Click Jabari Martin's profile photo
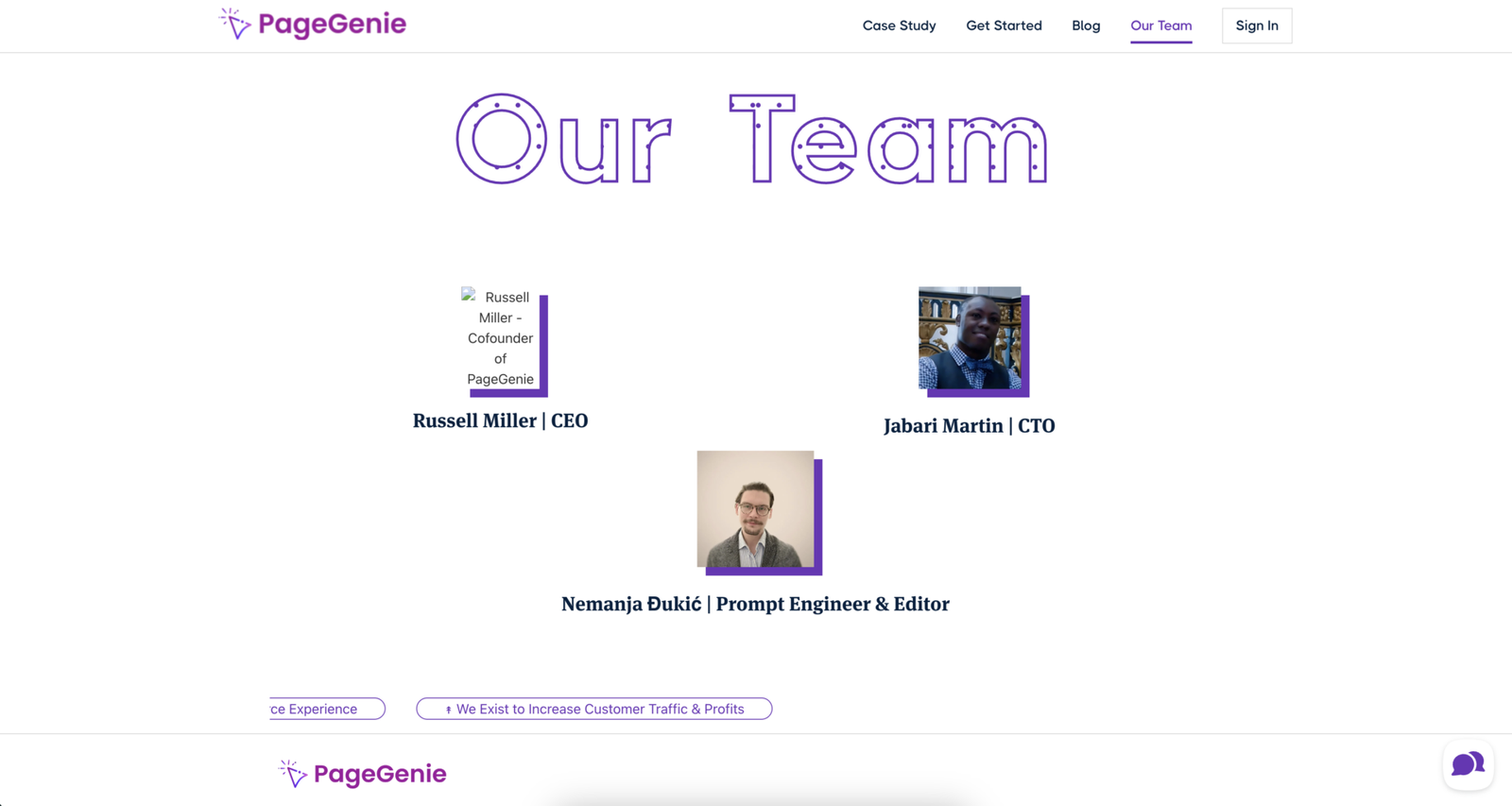The image size is (1512, 806). pos(970,337)
